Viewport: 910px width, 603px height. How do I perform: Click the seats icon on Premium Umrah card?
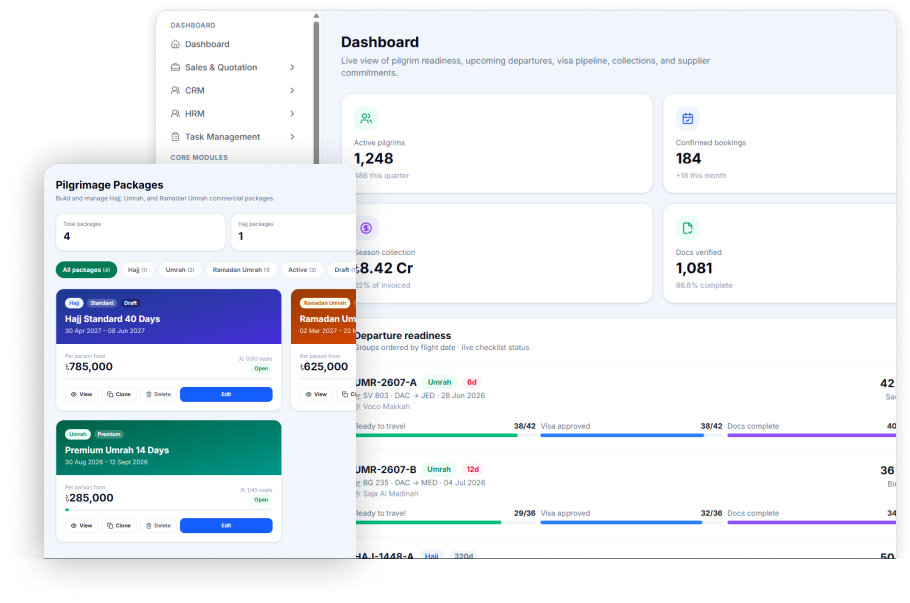(243, 490)
